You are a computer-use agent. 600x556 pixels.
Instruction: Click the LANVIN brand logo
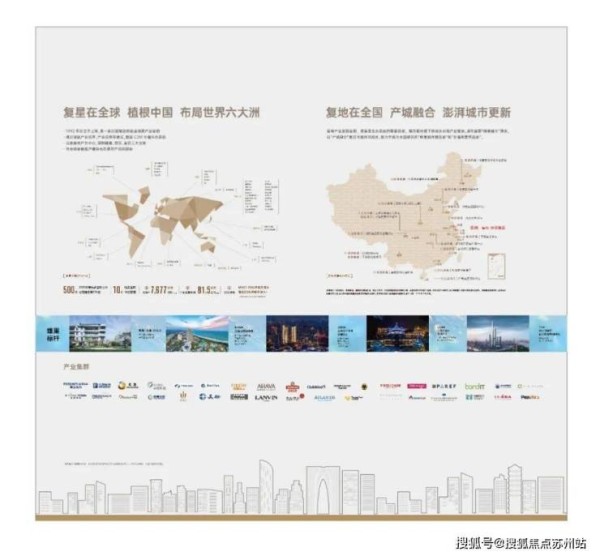click(266, 398)
